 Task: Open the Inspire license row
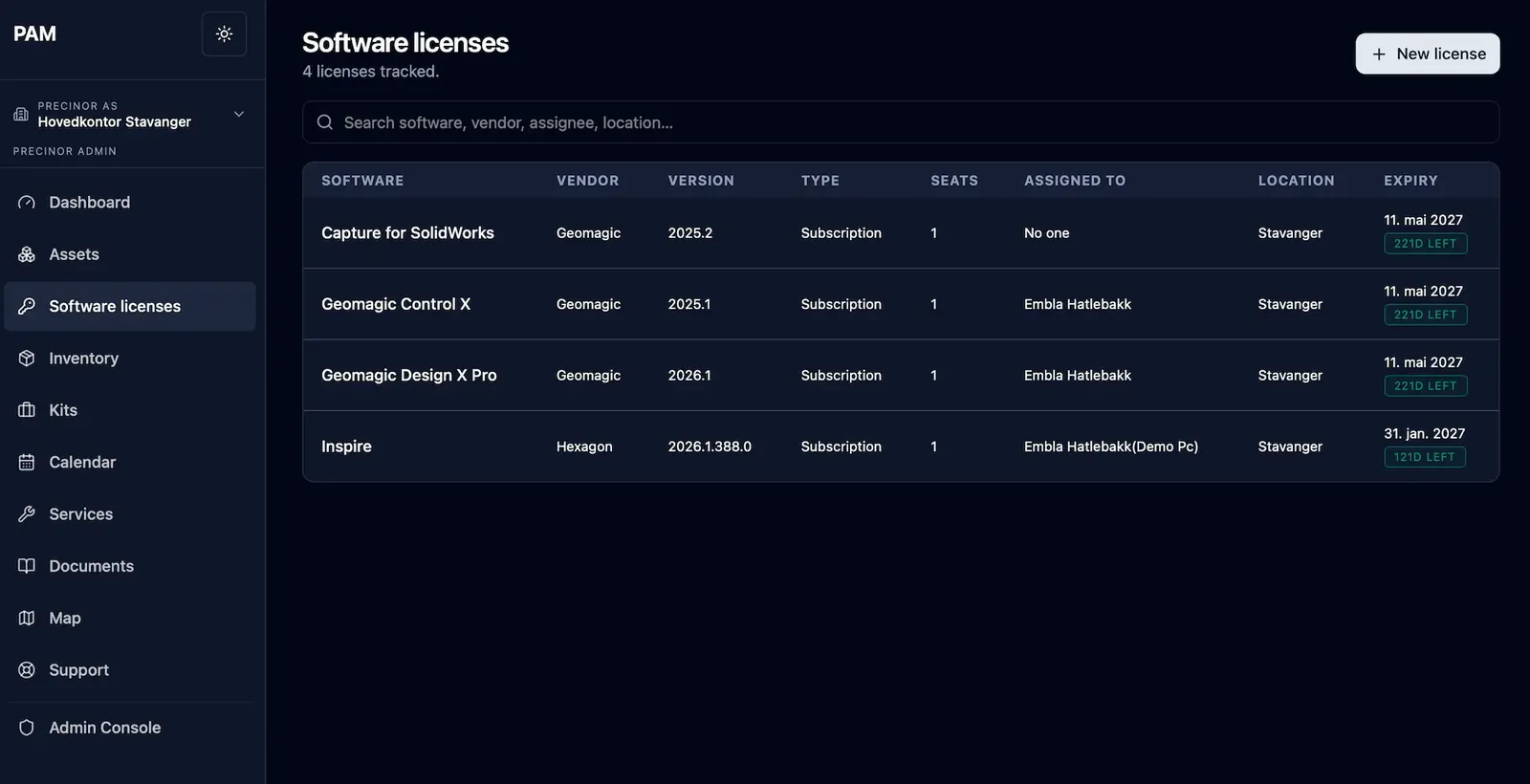901,446
